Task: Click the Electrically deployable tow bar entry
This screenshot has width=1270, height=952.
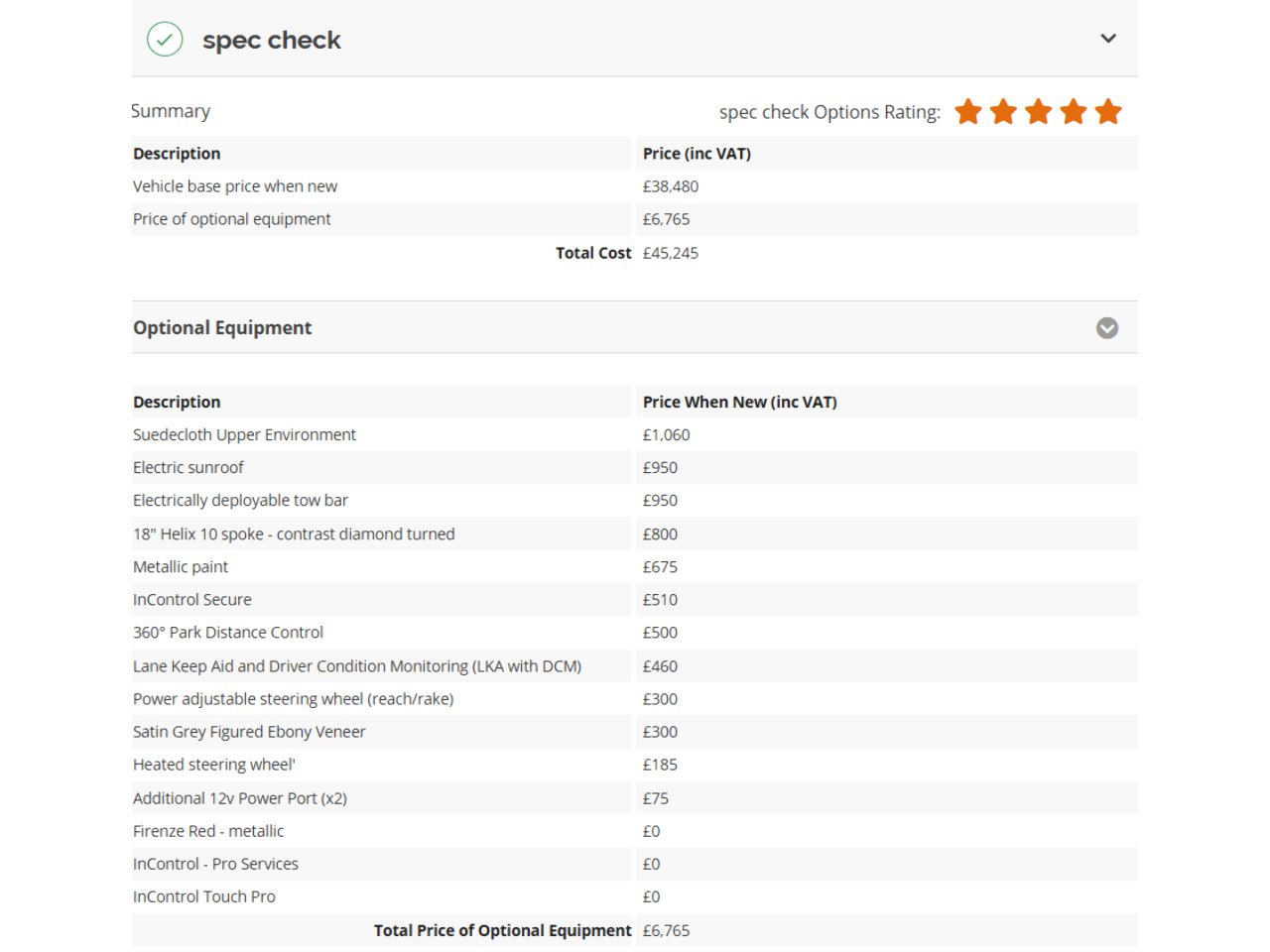Action: point(240,501)
